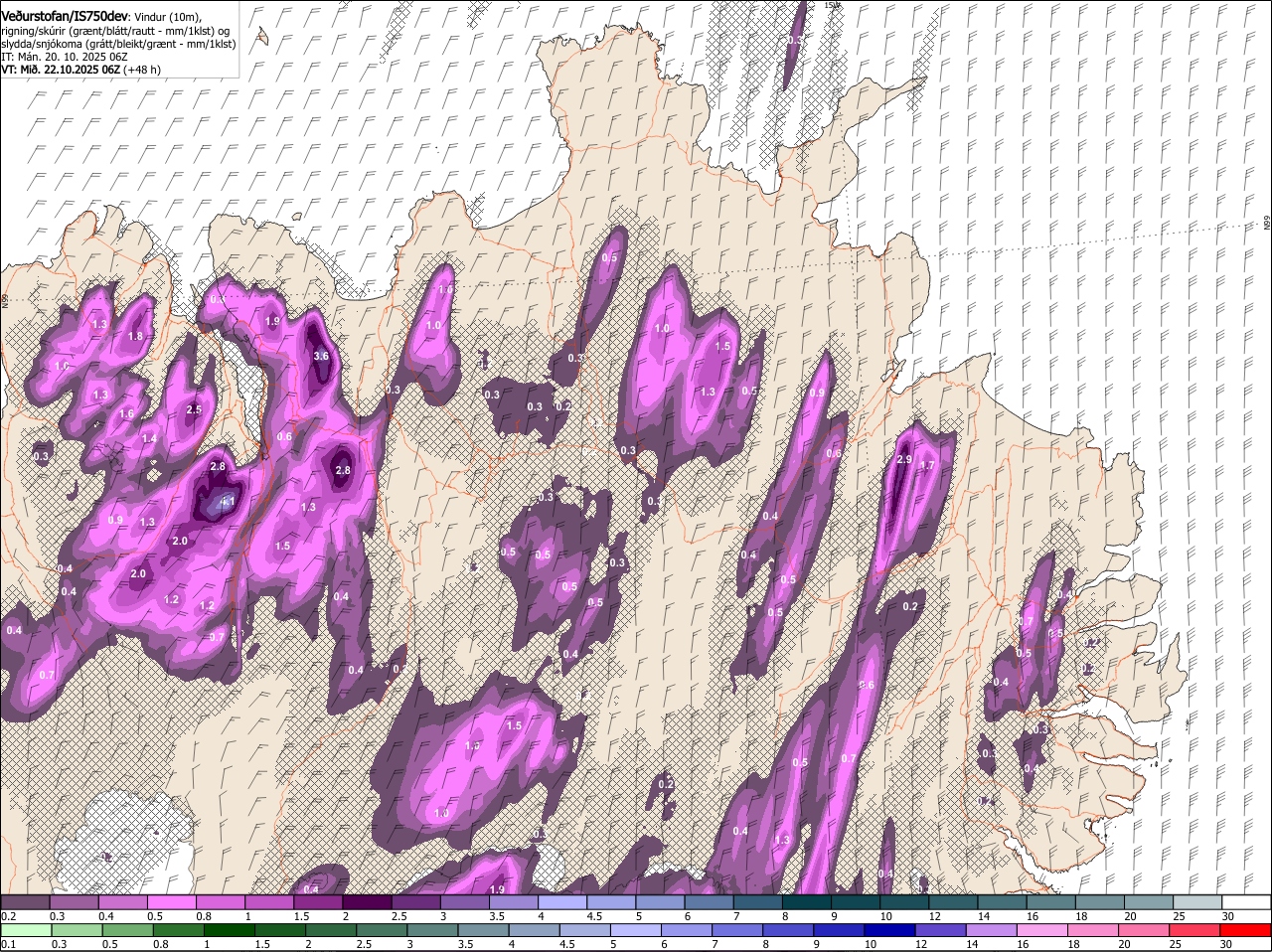Click the dark mauve 0.2 swatch in purple legend
Viewport: 1272px width, 952px height.
click(25, 902)
